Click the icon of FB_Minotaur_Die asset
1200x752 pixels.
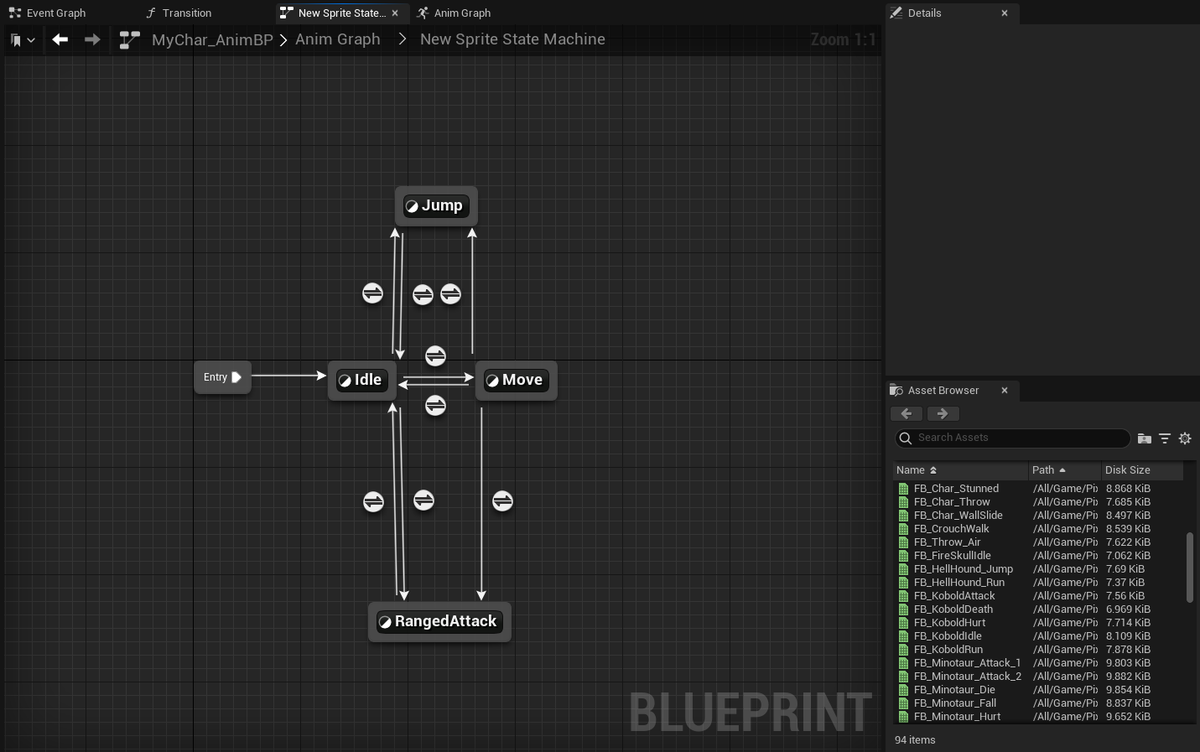pos(903,690)
